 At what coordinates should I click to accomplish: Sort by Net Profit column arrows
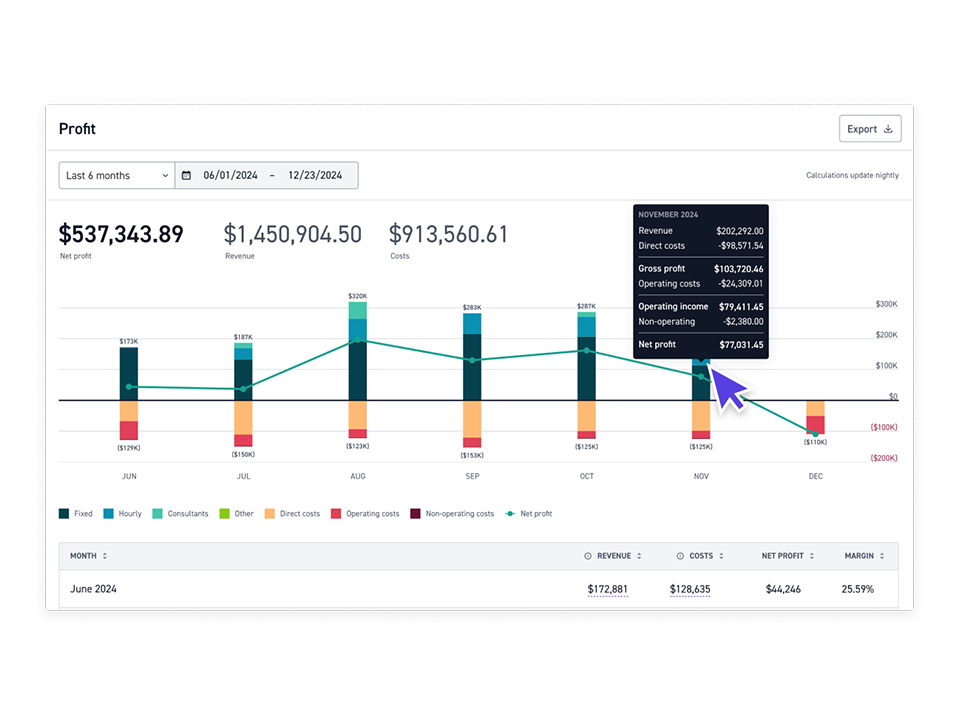click(x=813, y=556)
